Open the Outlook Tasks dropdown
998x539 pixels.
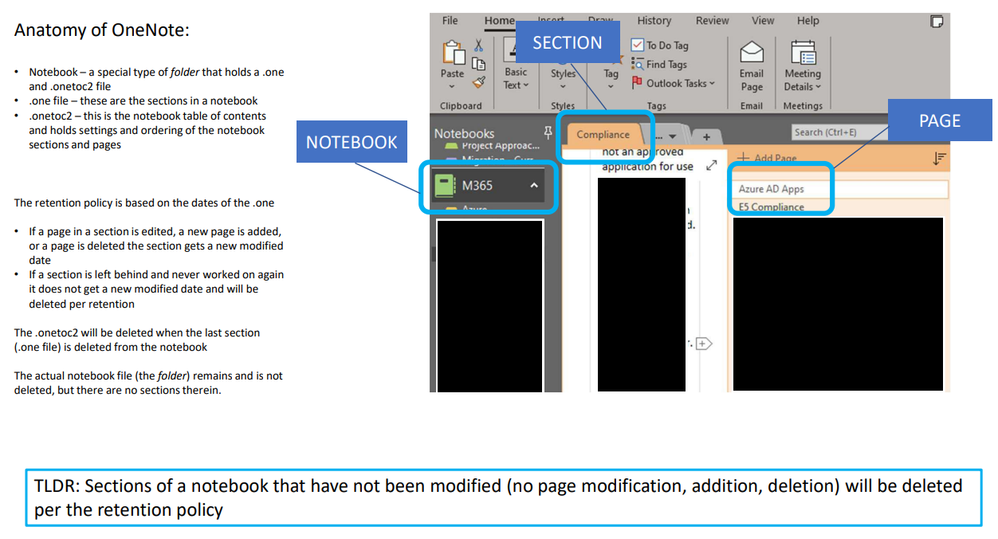[x=712, y=83]
